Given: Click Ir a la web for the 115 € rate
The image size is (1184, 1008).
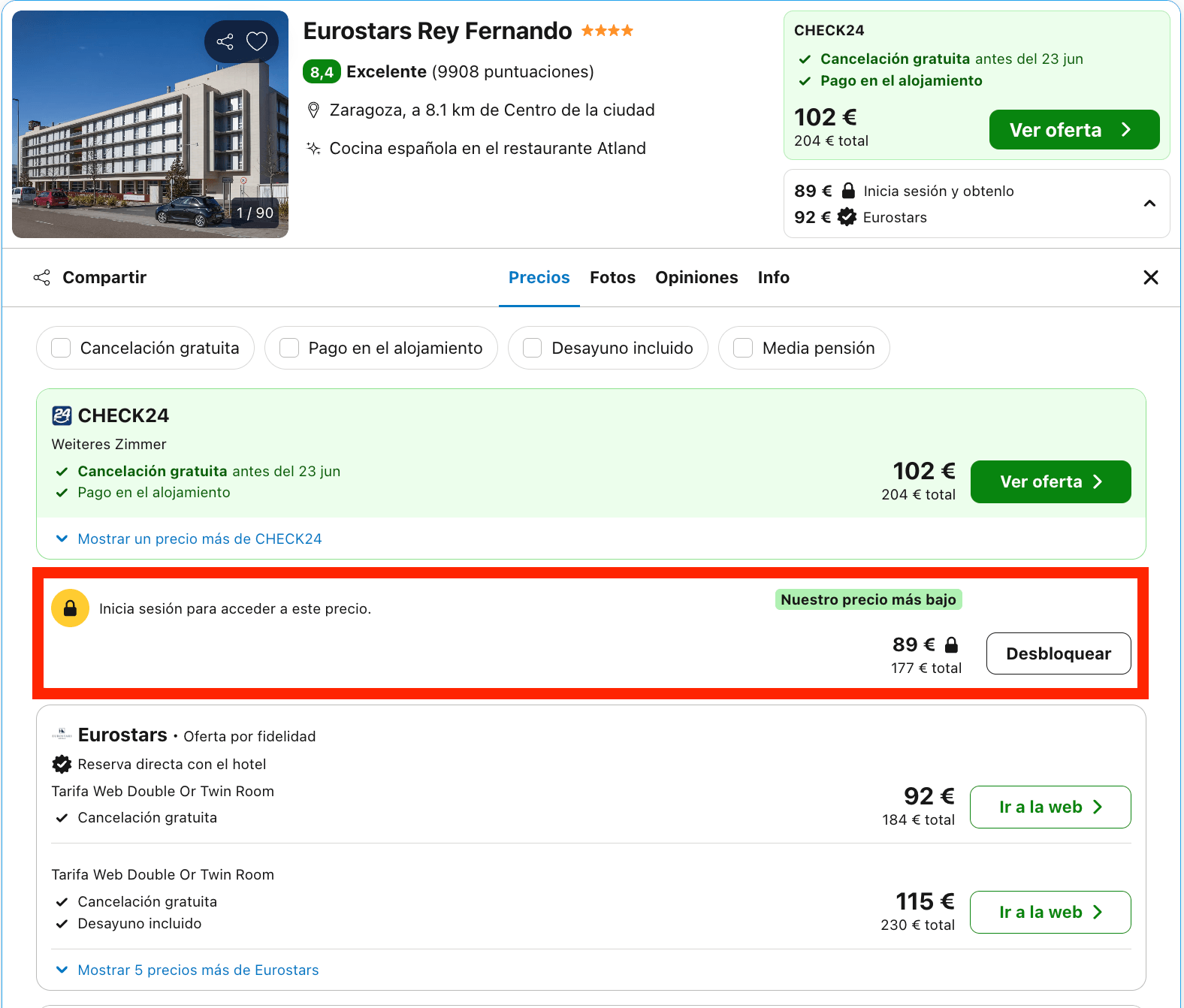Looking at the screenshot, I should (x=1050, y=912).
